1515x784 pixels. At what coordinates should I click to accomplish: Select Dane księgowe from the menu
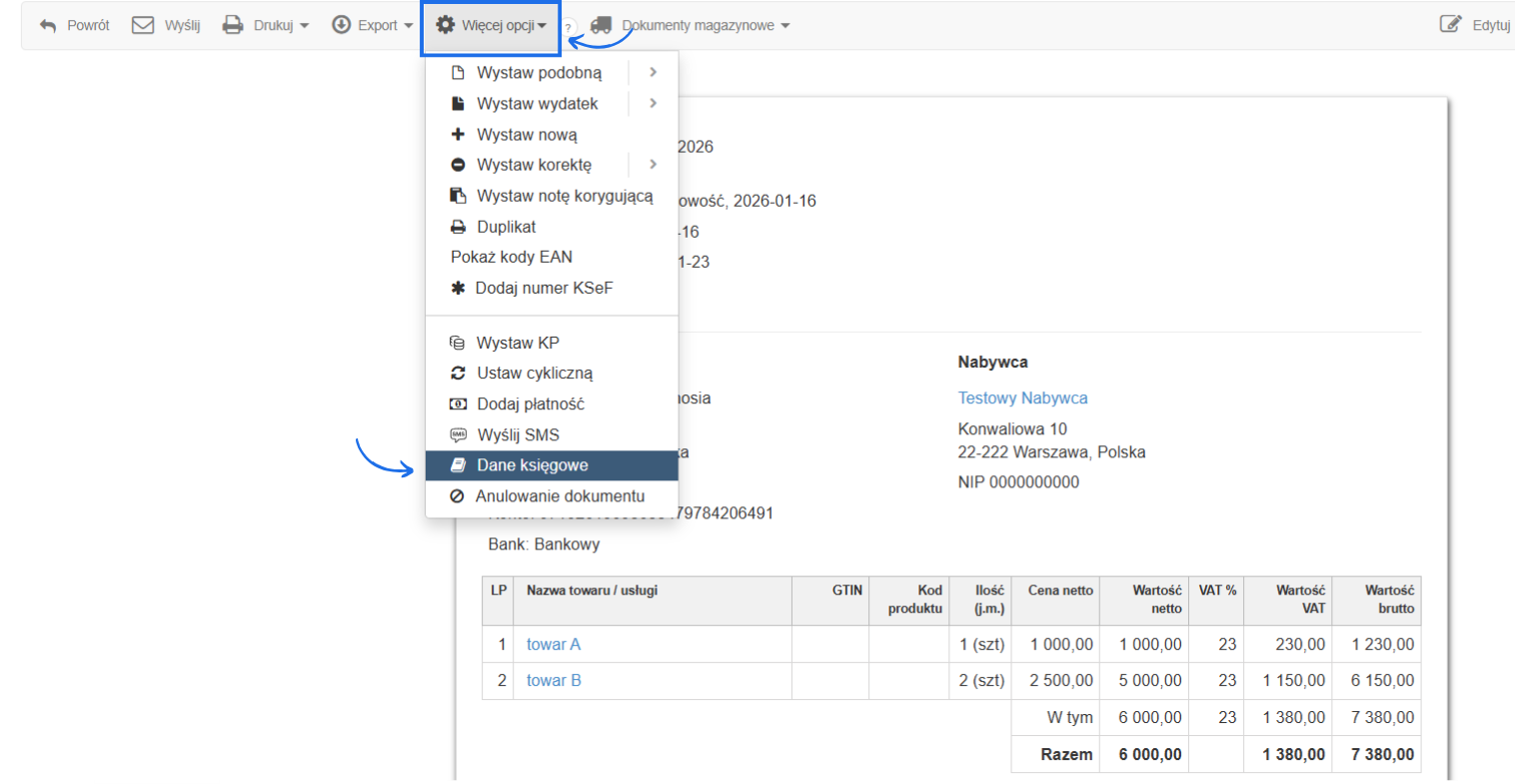[532, 465]
